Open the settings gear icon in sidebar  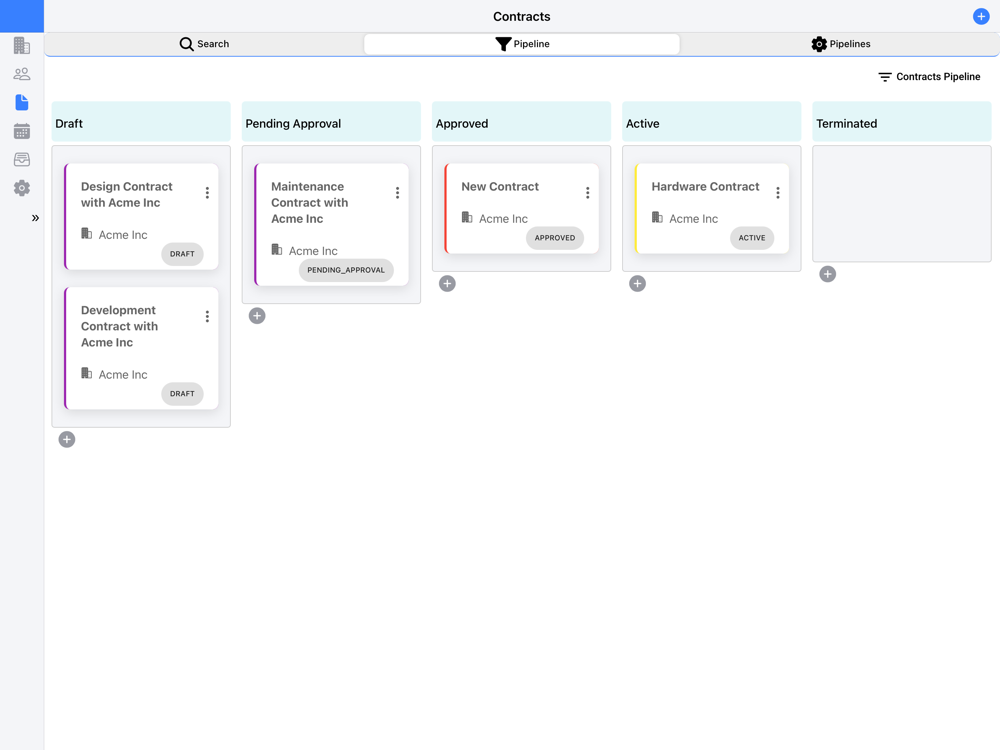coord(22,188)
